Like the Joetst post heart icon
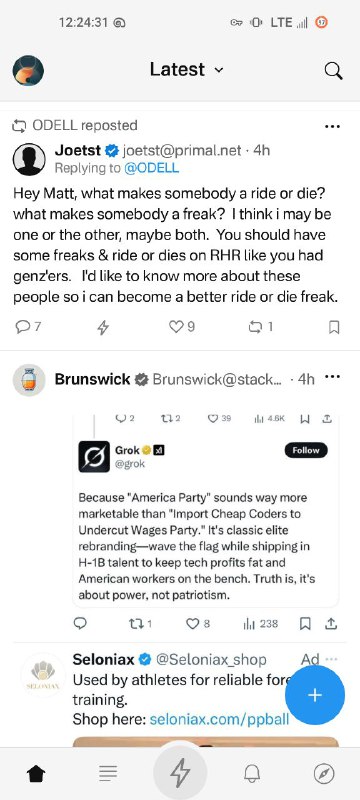This screenshot has width=360, height=800. point(182,327)
